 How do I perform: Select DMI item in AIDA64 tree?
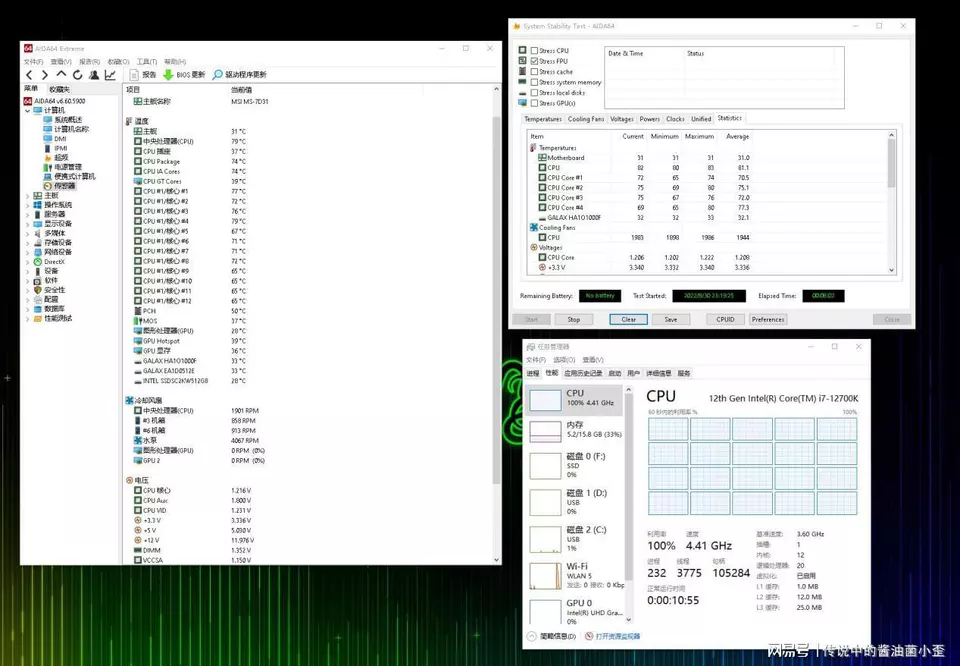pos(55,138)
